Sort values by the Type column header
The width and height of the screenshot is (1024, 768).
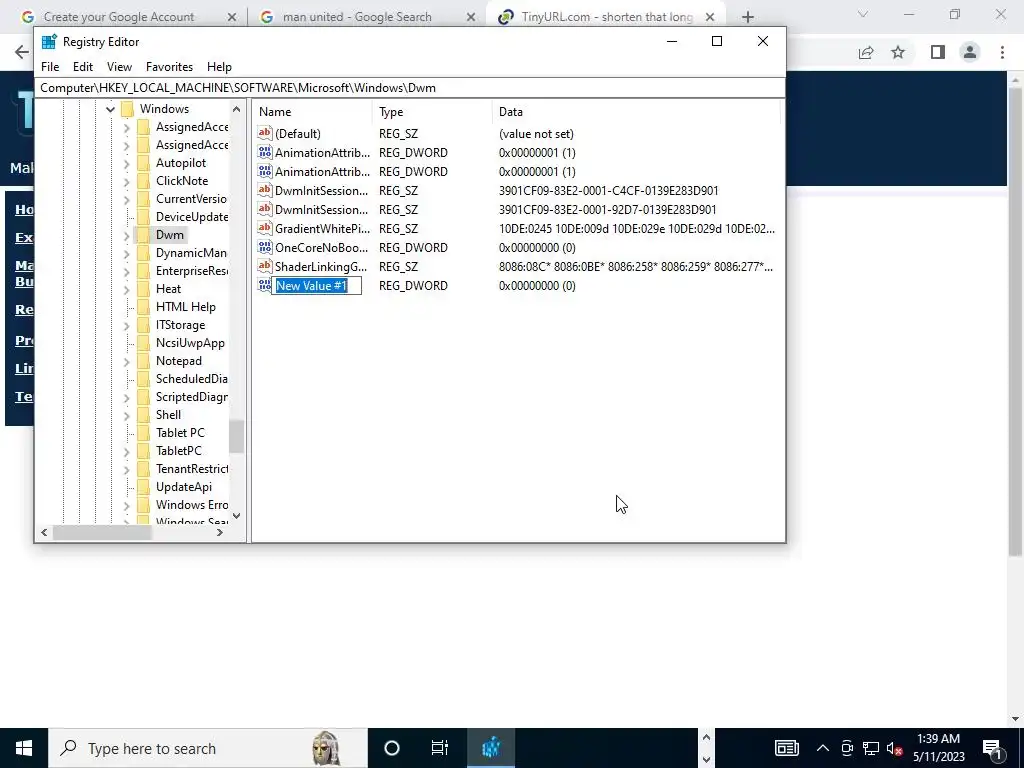point(433,112)
